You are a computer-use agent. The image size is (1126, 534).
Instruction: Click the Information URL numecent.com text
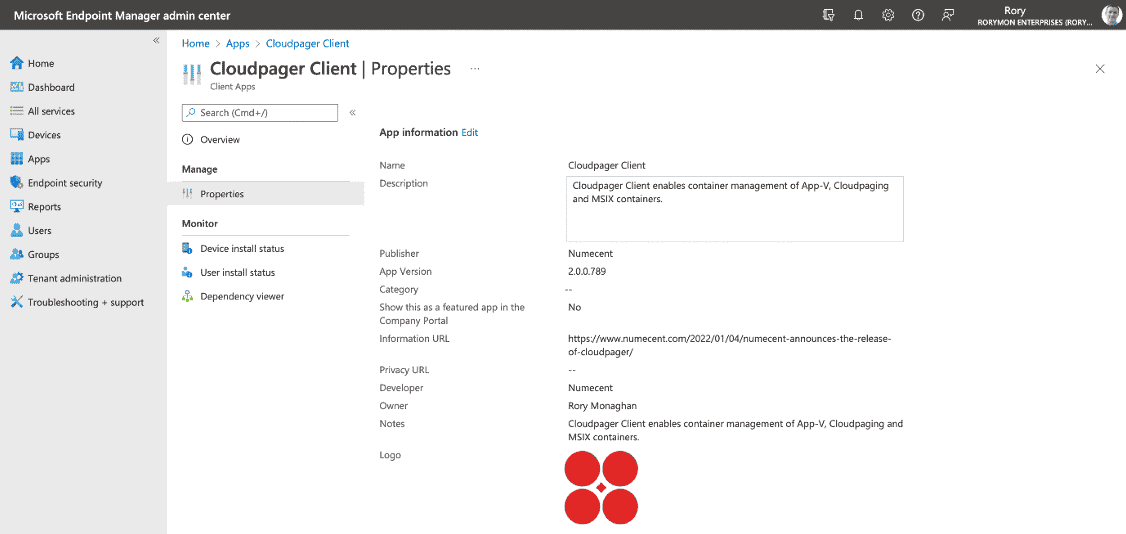coord(730,345)
